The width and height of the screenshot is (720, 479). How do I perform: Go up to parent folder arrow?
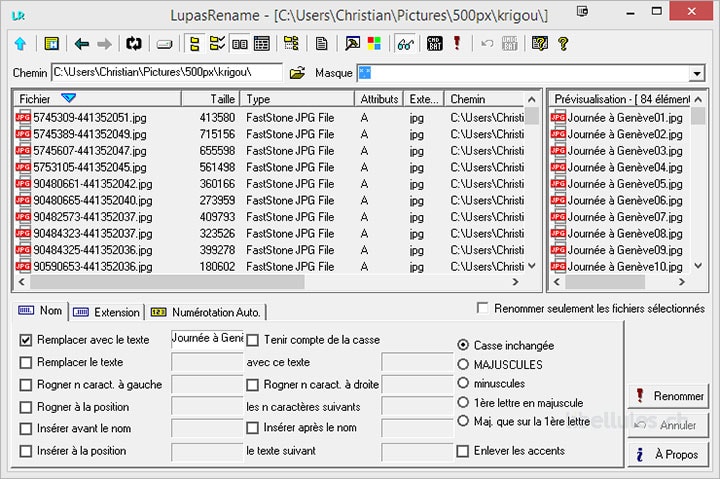(x=20, y=44)
